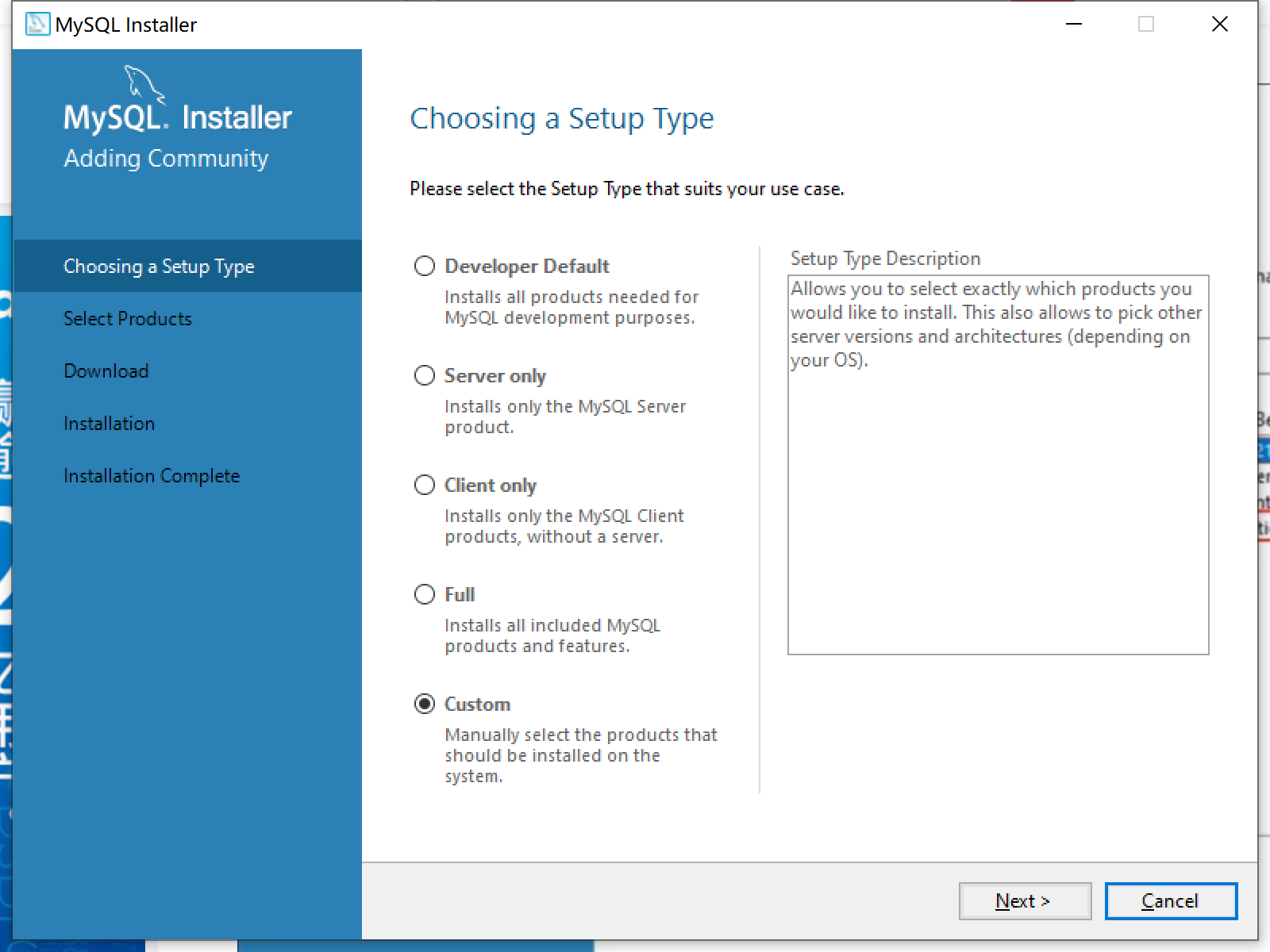Image resolution: width=1270 pixels, height=952 pixels.
Task: Click 'Please select the Setup Type' instruction text
Action: (x=627, y=189)
